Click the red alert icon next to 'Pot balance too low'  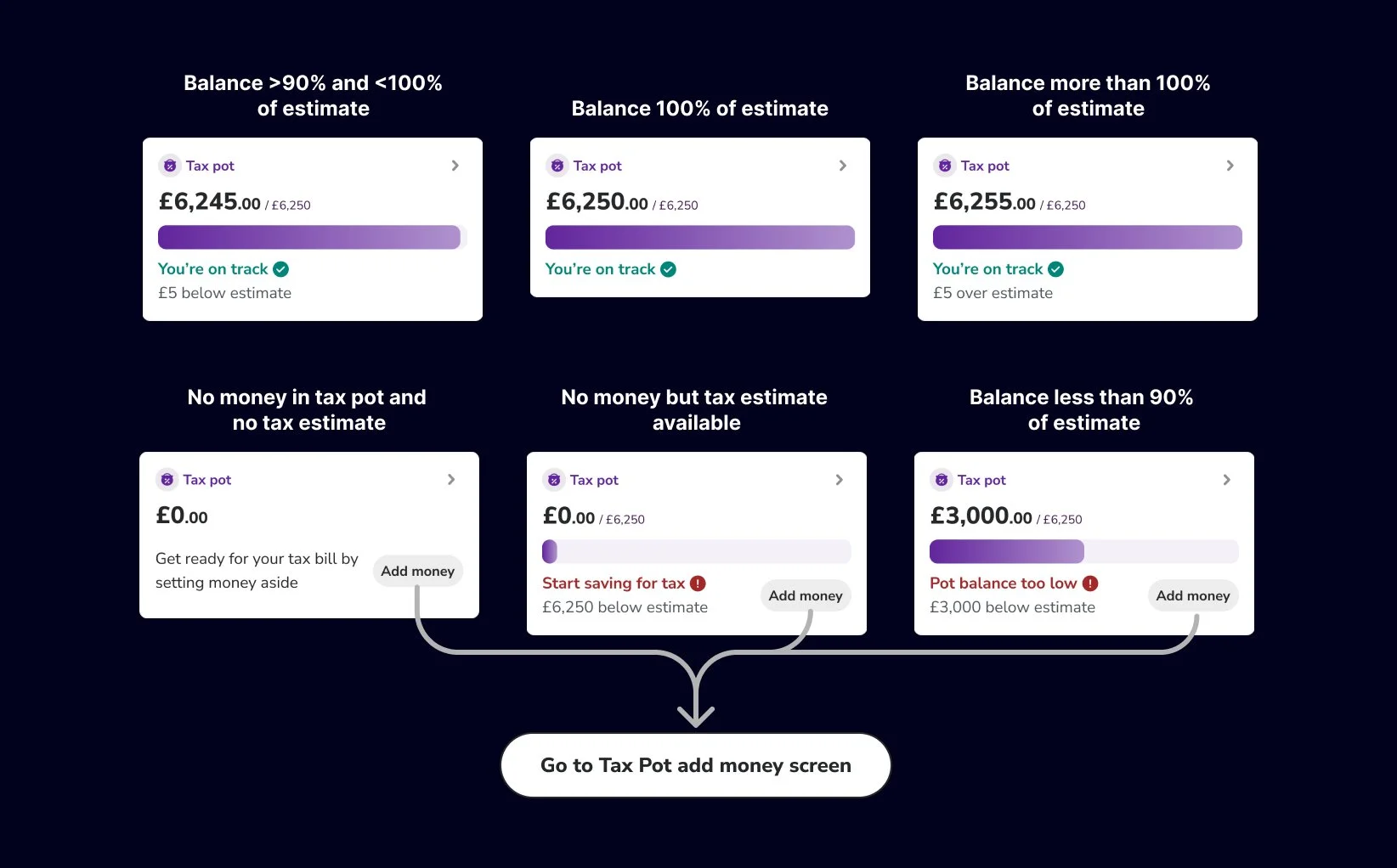coord(1090,583)
